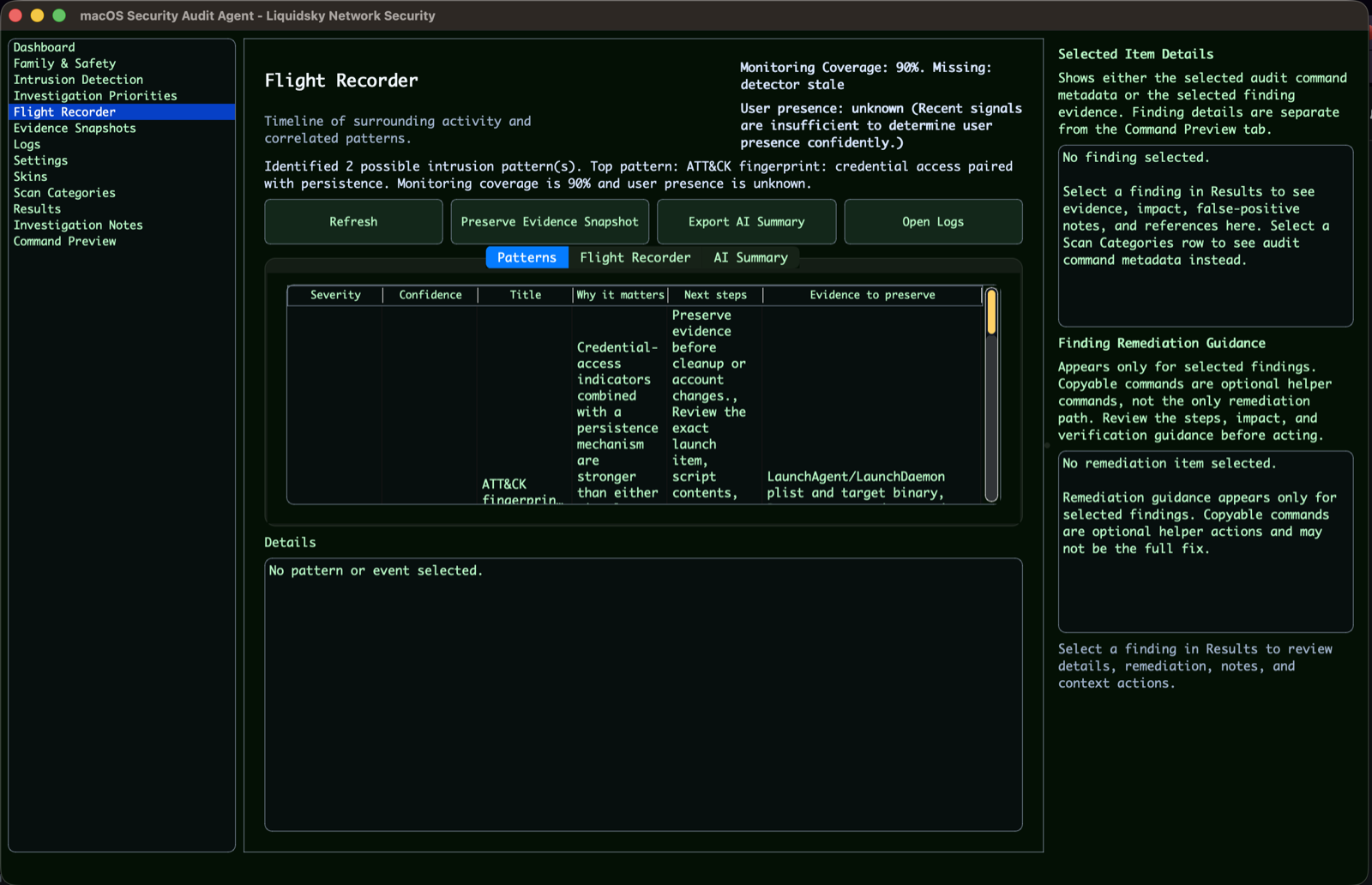Sort by the Severity column header
The width and height of the screenshot is (1372, 885).
(x=335, y=295)
